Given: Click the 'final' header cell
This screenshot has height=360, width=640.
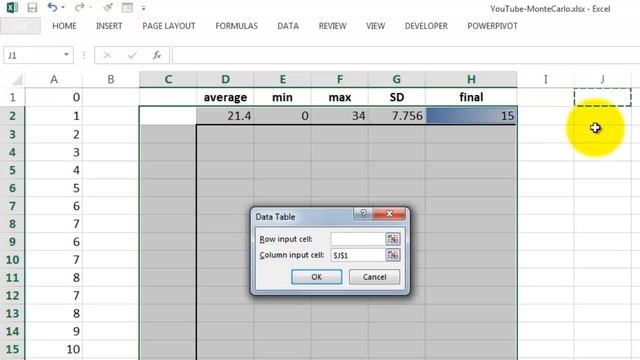Looking at the screenshot, I should point(471,97).
